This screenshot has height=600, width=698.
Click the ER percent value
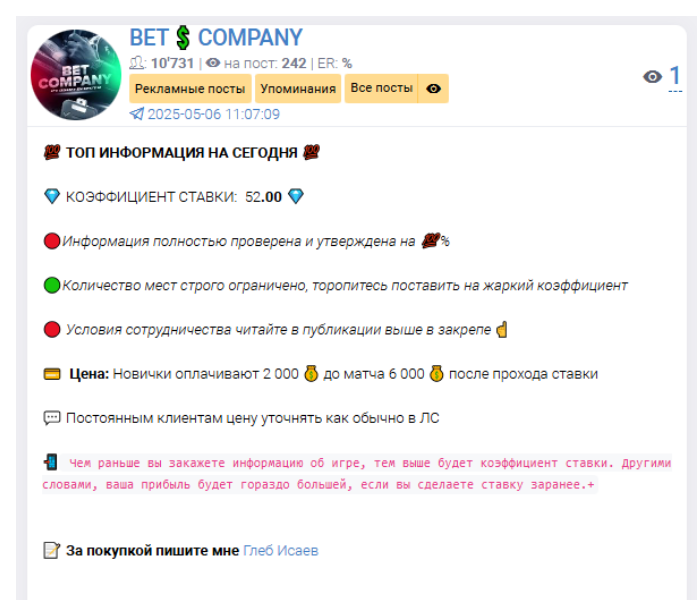click(347, 63)
